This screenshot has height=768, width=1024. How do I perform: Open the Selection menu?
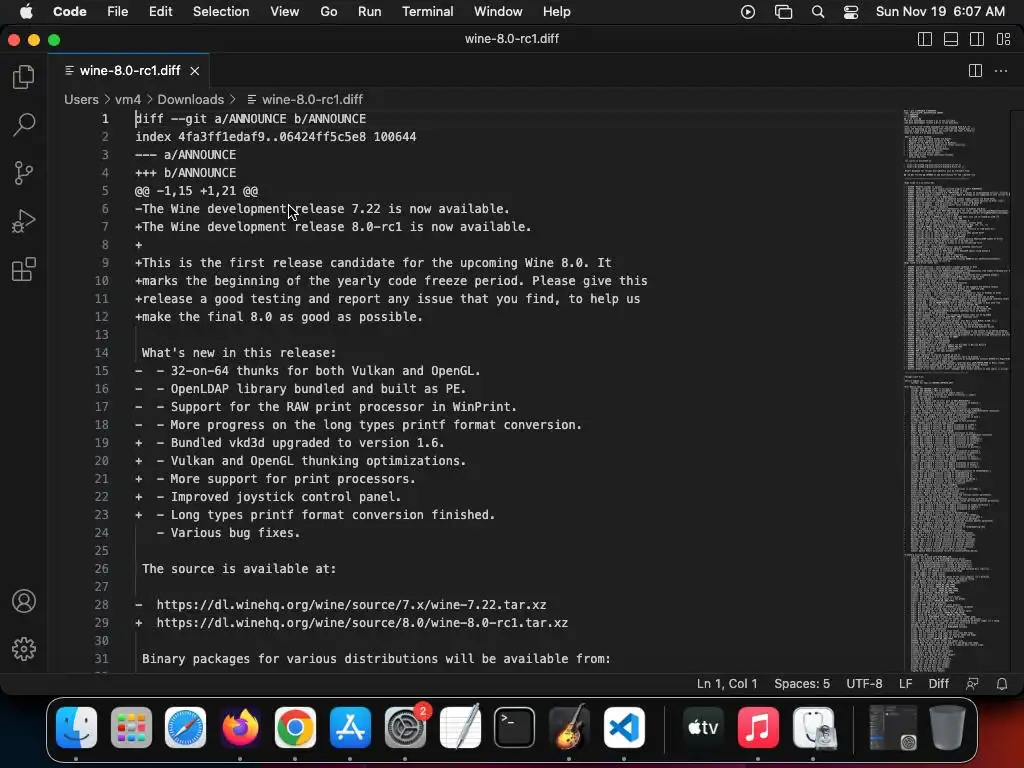[x=221, y=12]
